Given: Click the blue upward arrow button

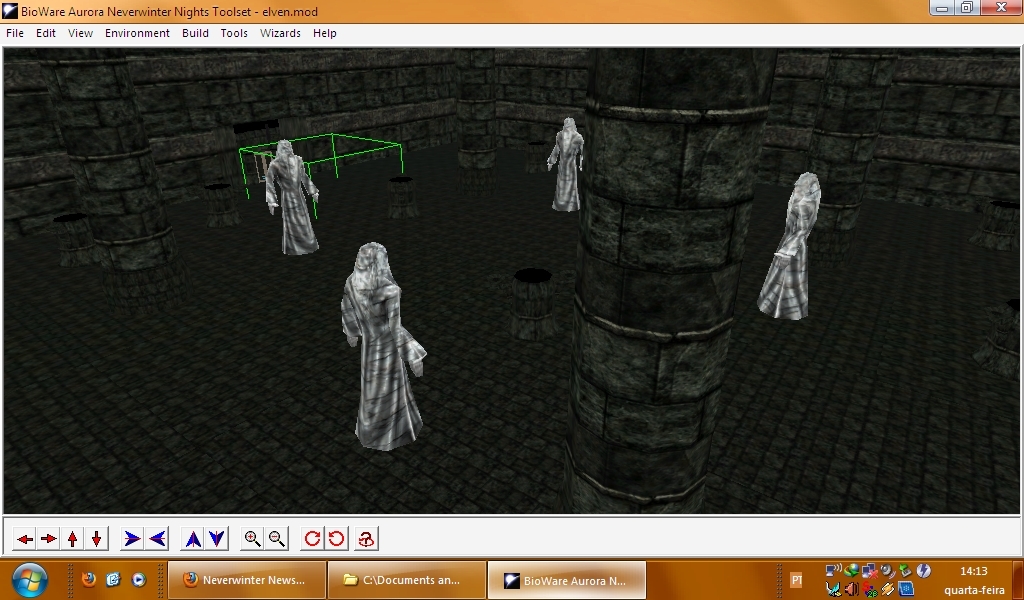Looking at the screenshot, I should 193,539.
